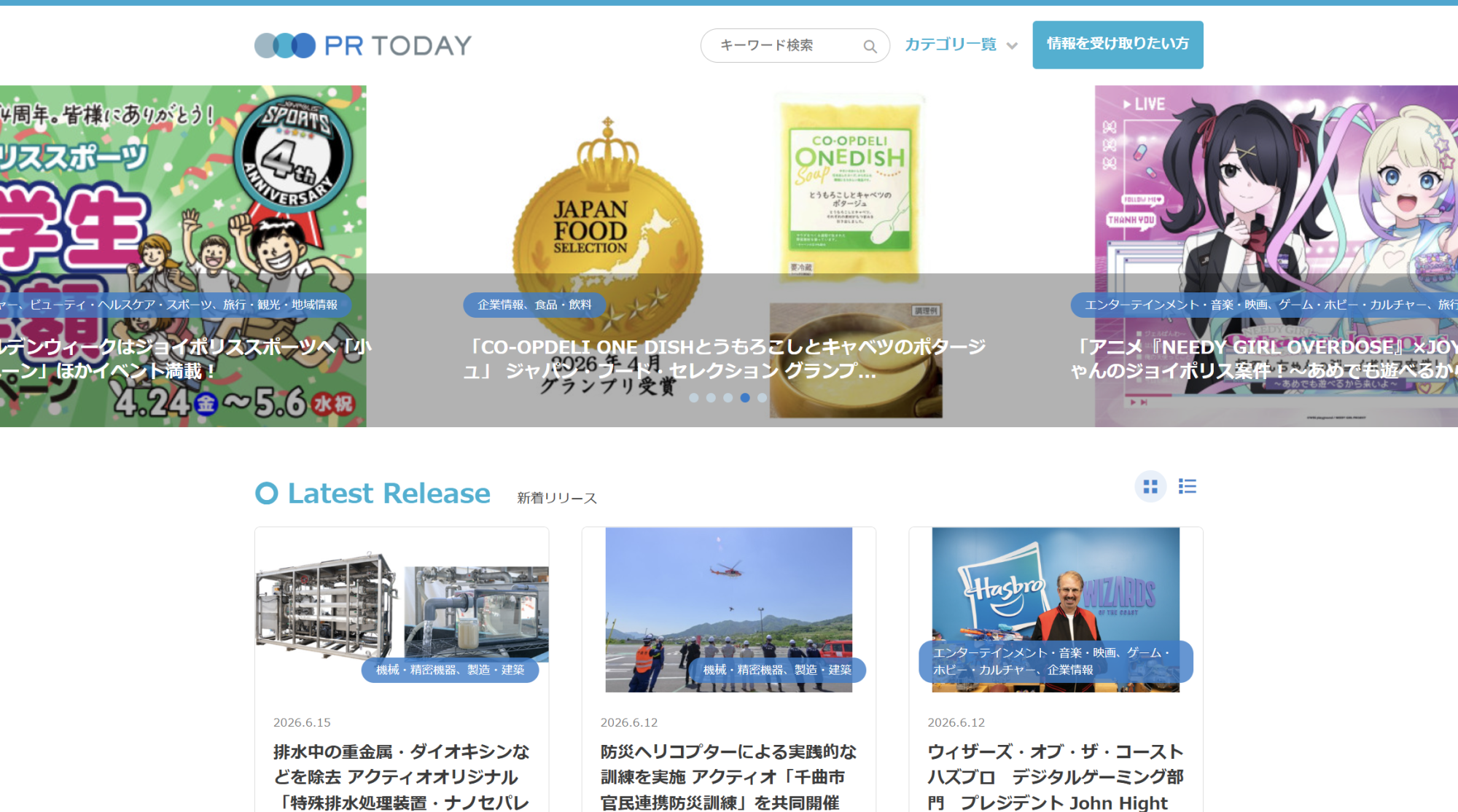Viewport: 1458px width, 812px height.
Task: Open the rescue helicopter training thumbnail
Action: pos(729,609)
